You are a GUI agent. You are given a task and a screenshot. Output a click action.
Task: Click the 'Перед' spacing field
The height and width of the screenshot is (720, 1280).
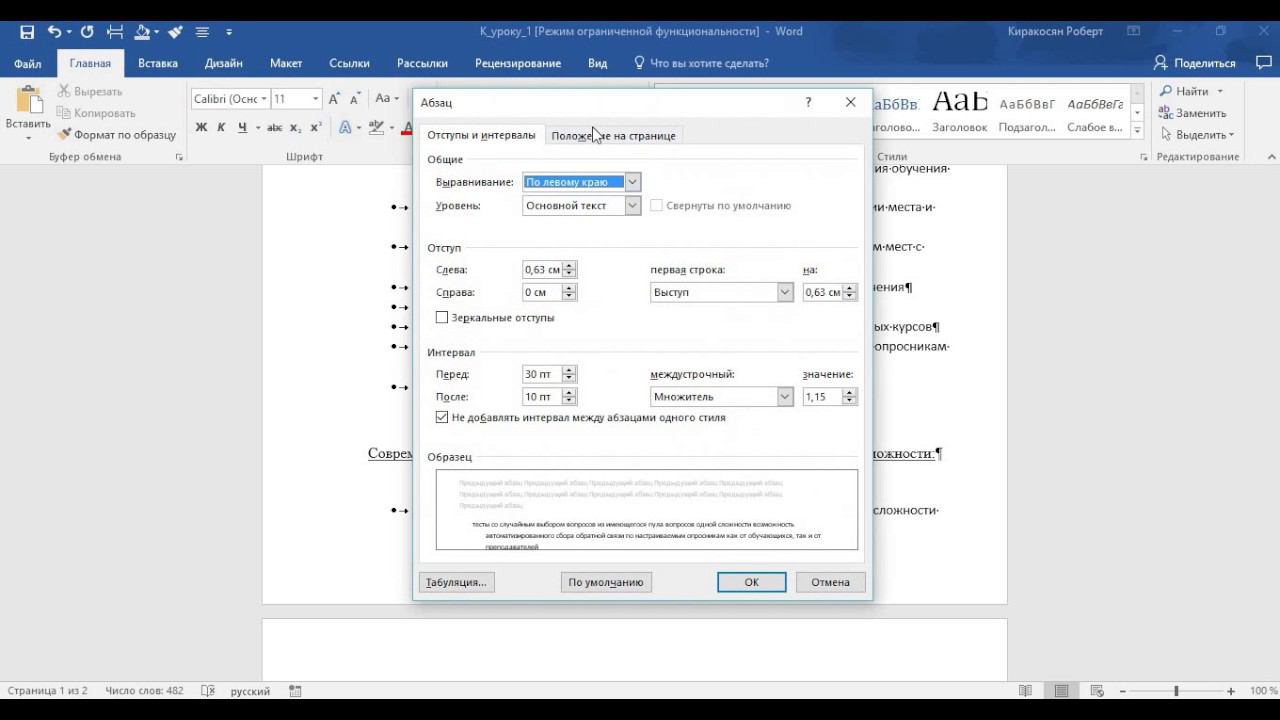tap(542, 374)
